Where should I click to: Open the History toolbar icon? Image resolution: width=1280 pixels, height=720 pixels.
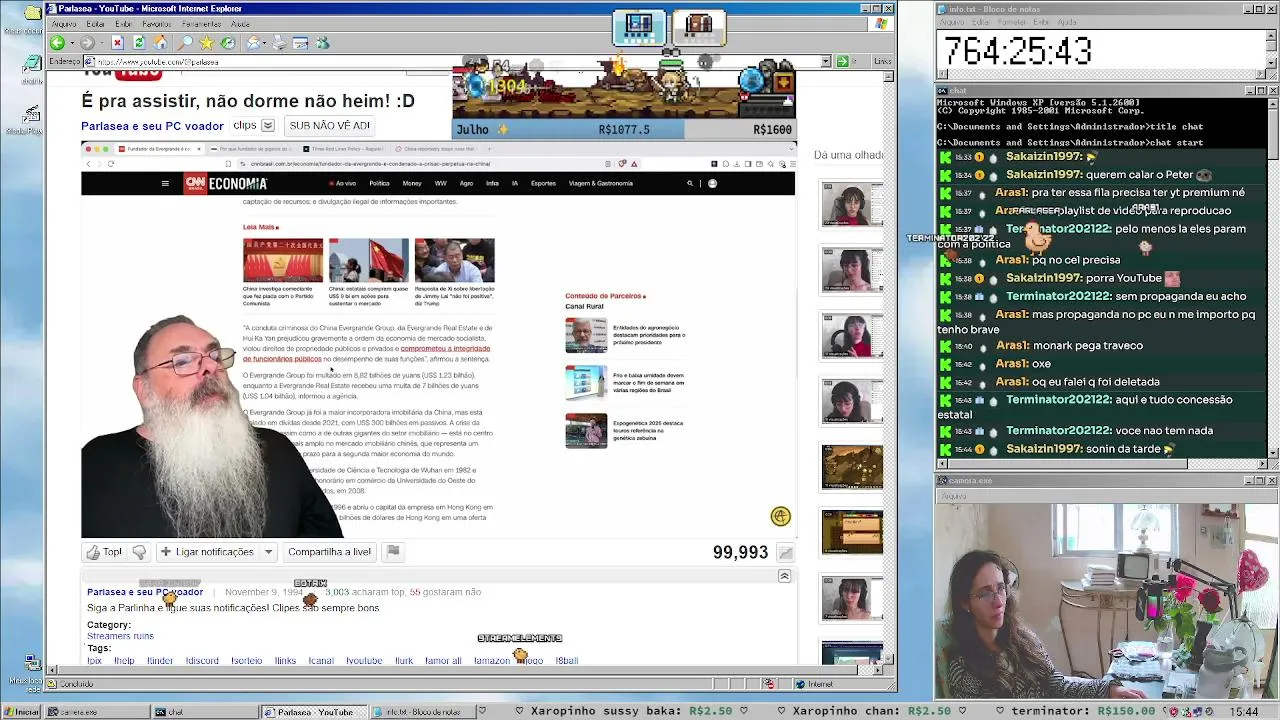228,43
